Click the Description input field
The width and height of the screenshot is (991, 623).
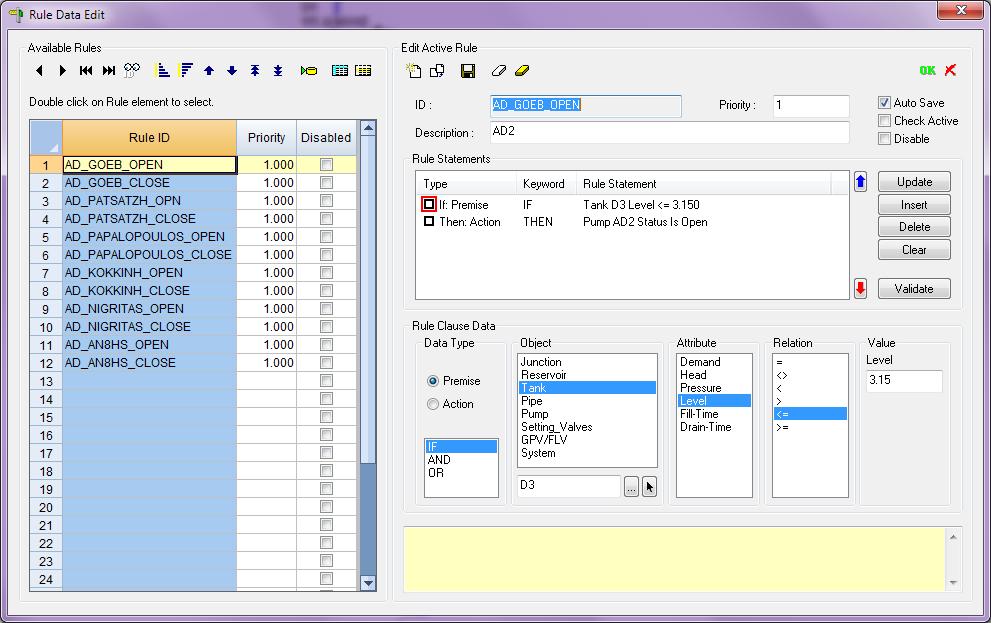670,132
